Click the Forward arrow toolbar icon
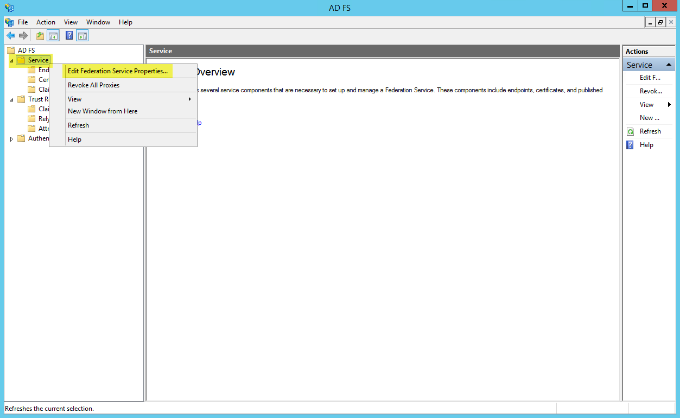Image resolution: width=680 pixels, height=418 pixels. coord(23,35)
